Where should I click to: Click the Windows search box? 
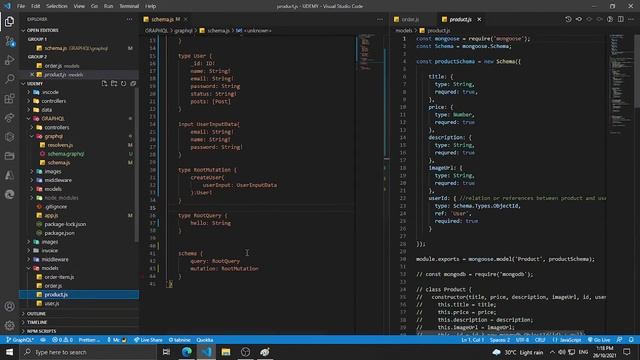click(88, 352)
